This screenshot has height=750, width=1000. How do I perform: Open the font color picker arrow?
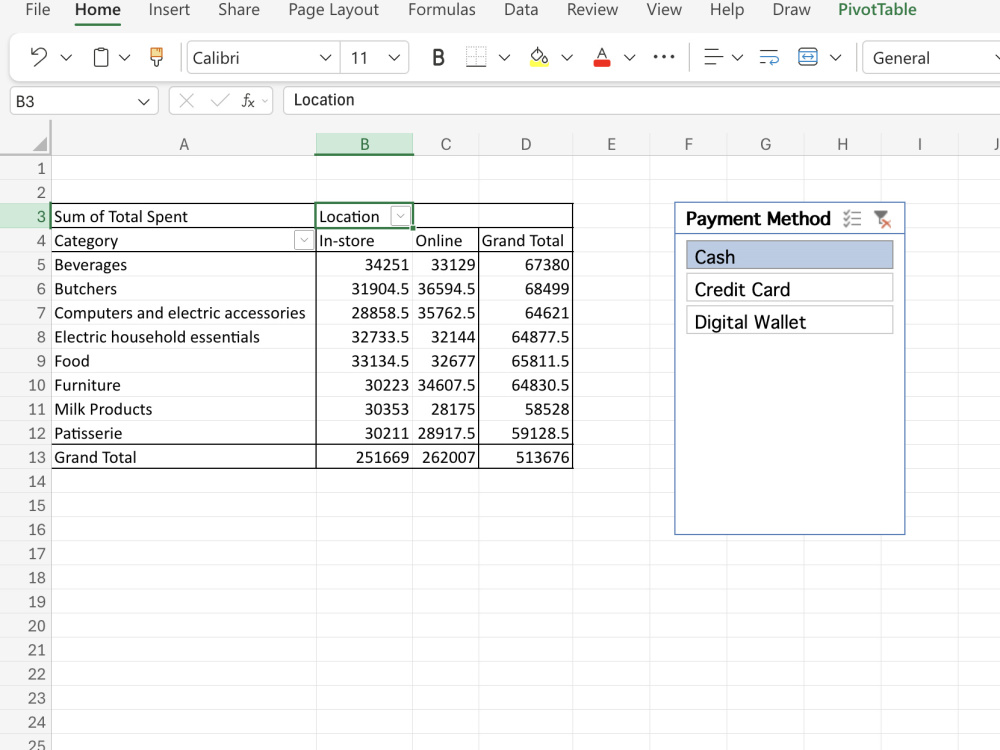tap(629, 58)
